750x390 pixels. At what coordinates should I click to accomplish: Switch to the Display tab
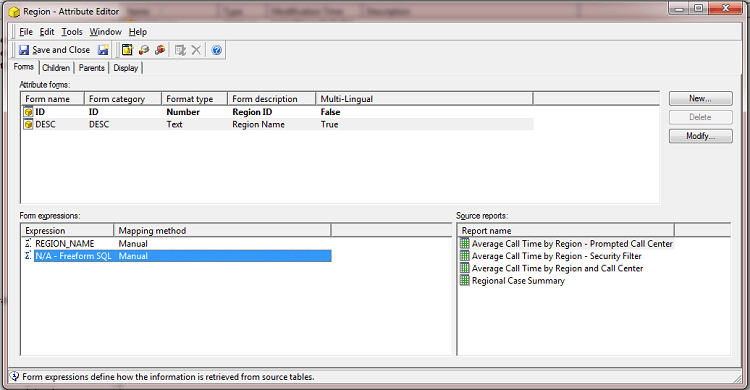[126, 68]
